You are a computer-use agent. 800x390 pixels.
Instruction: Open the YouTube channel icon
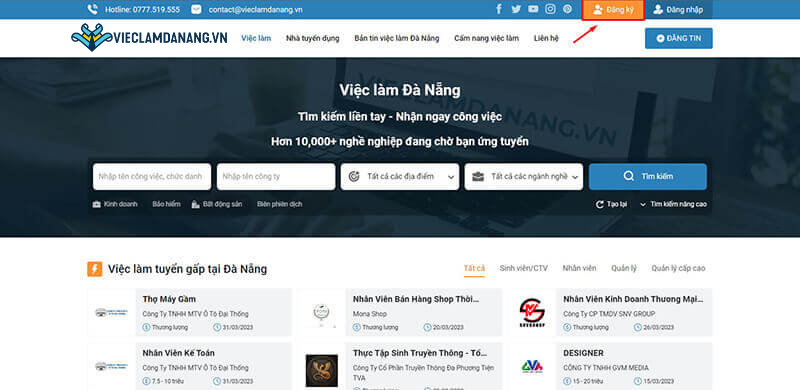[533, 9]
